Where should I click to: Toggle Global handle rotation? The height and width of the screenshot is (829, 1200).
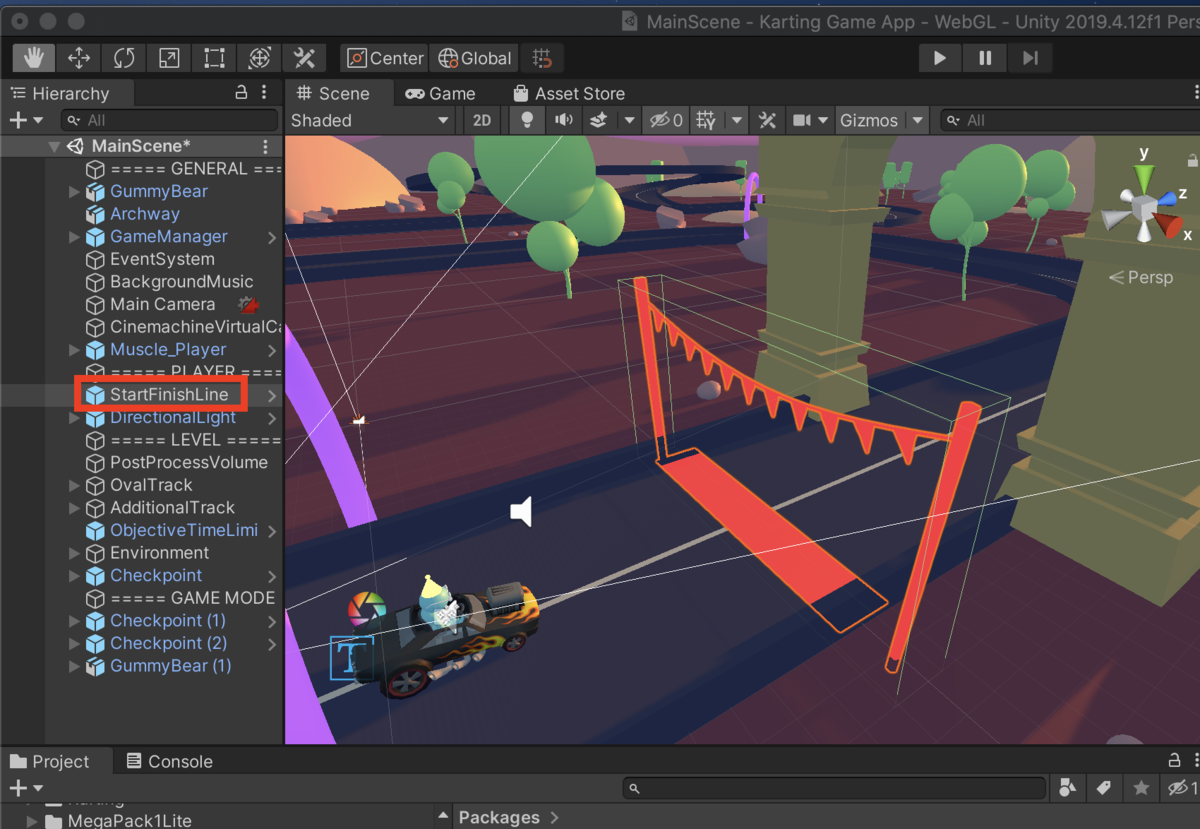pyautogui.click(x=475, y=58)
